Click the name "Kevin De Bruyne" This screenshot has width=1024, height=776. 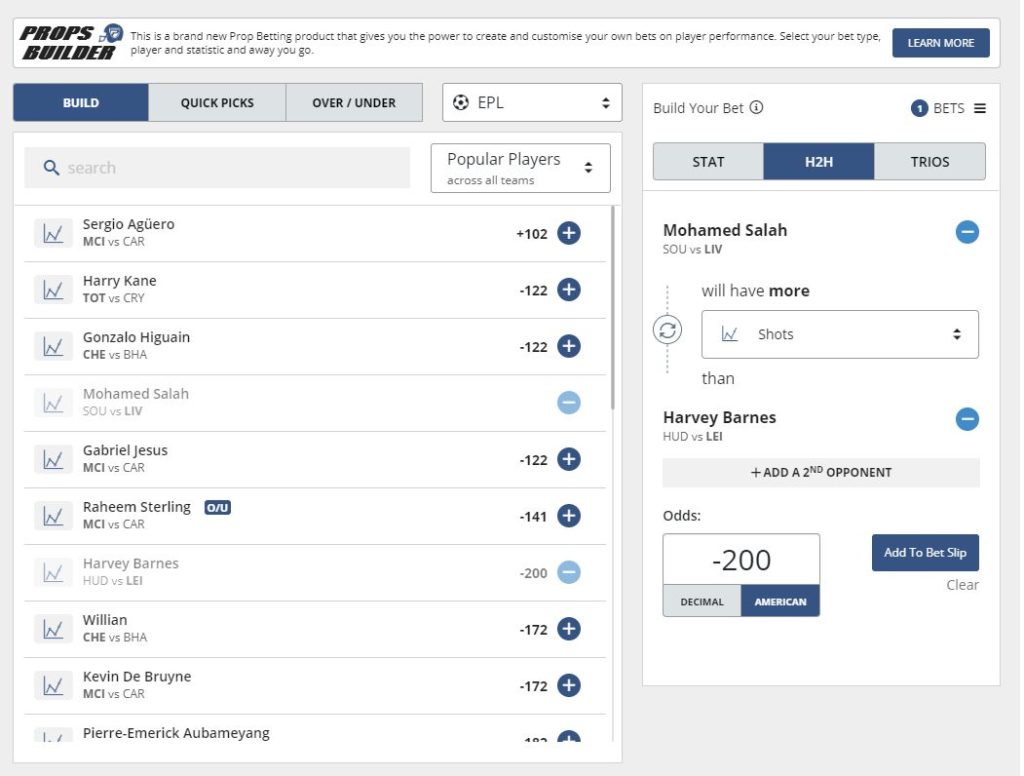coord(137,676)
